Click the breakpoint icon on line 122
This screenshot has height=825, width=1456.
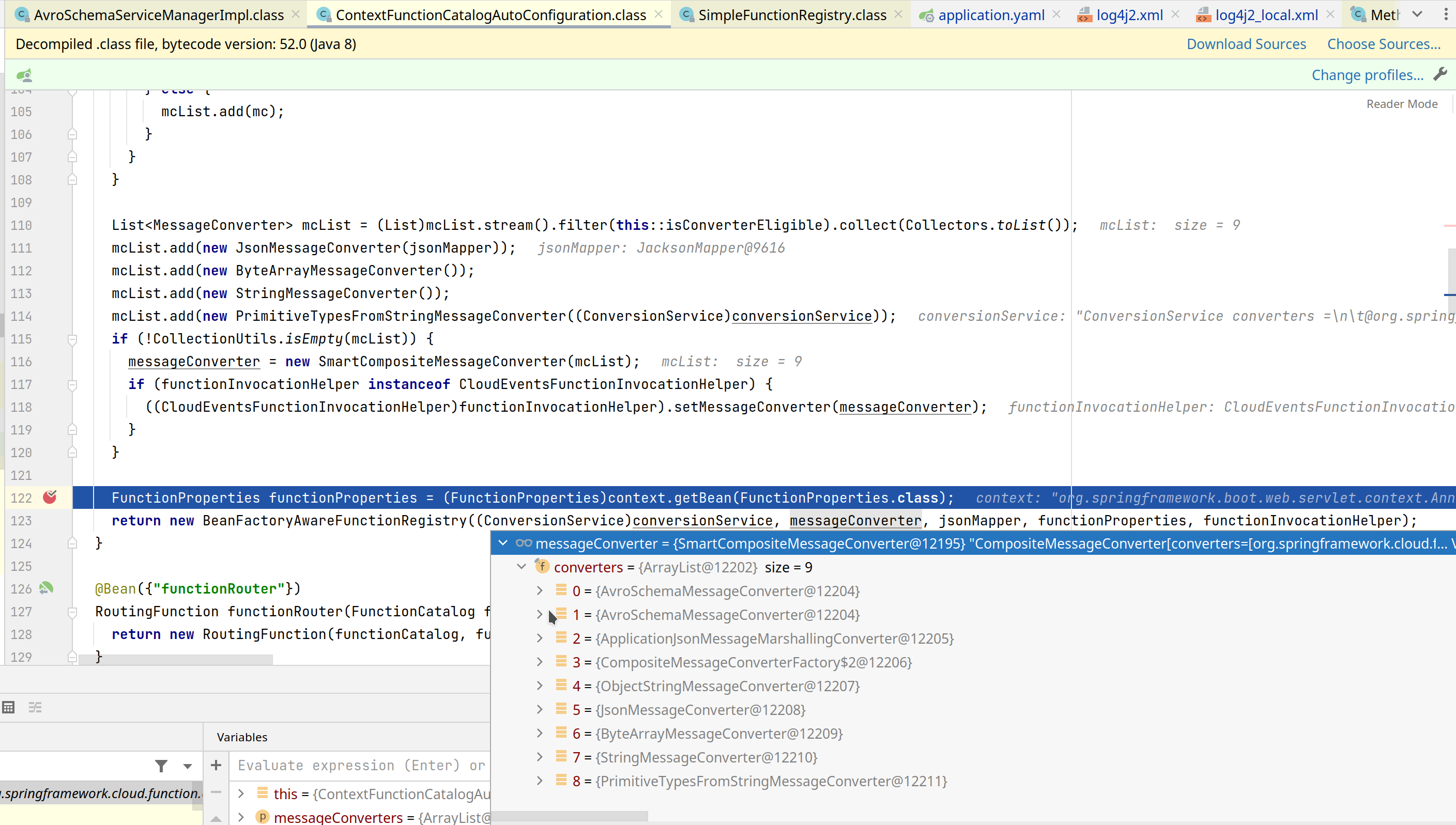pos(50,497)
